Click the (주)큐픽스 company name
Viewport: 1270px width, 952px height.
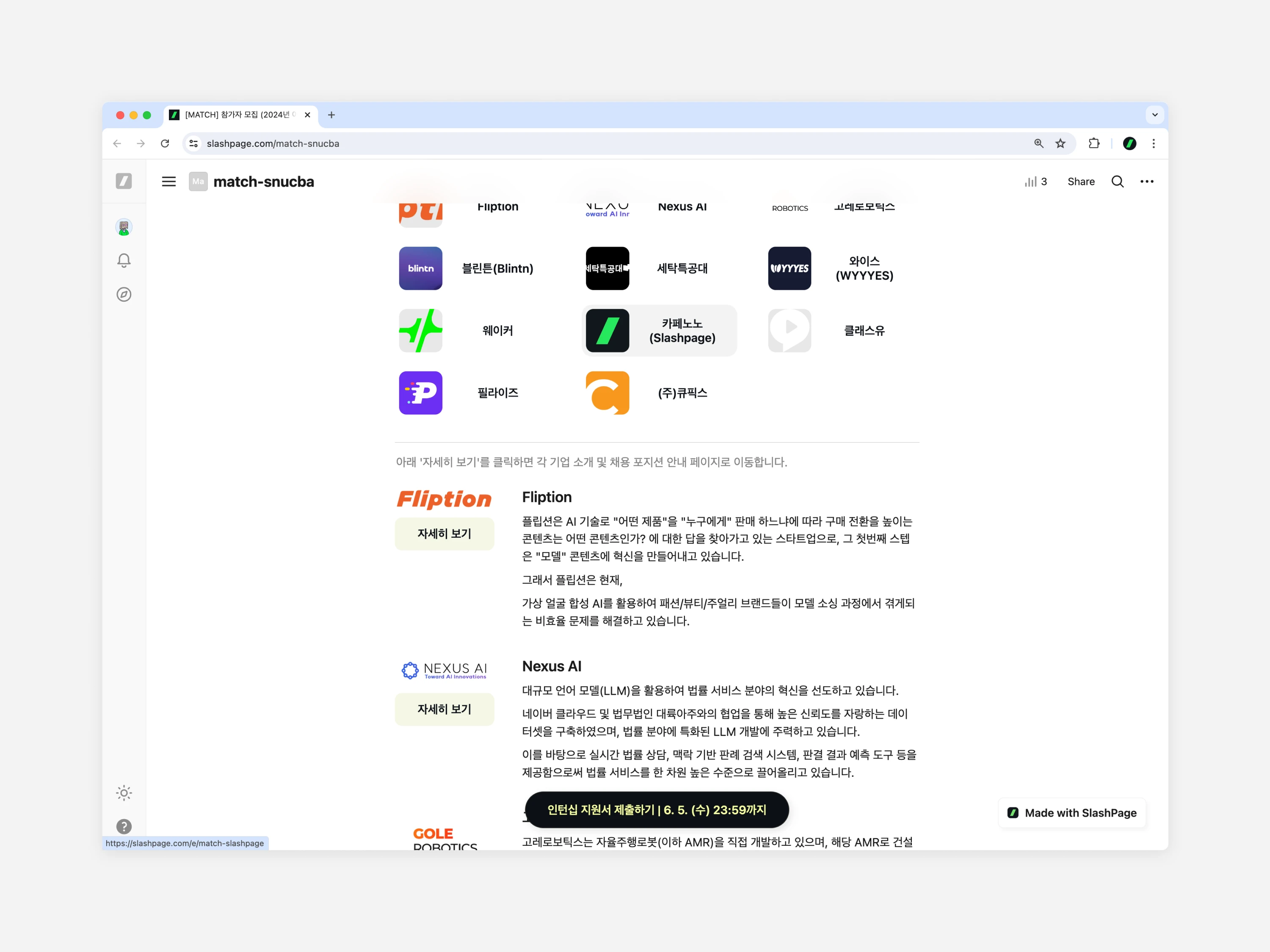(682, 393)
